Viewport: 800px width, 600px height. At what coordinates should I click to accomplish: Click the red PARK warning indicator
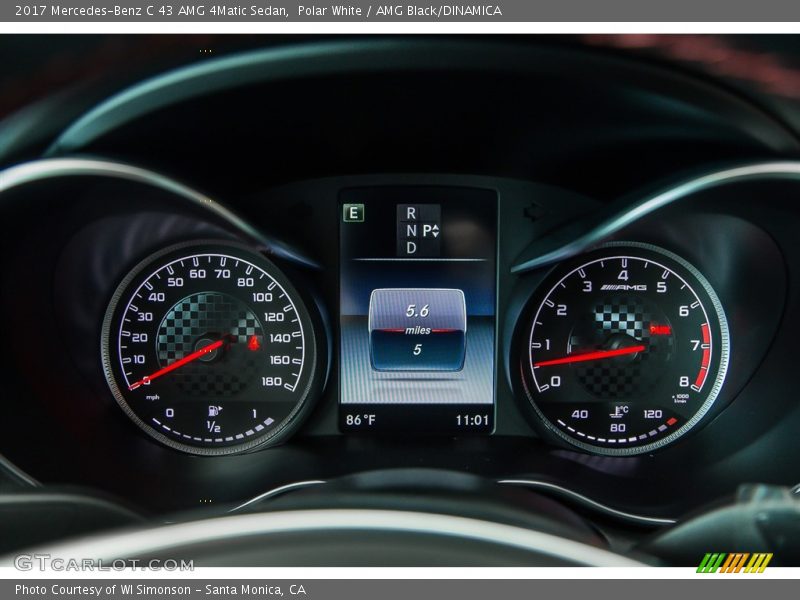tap(660, 330)
